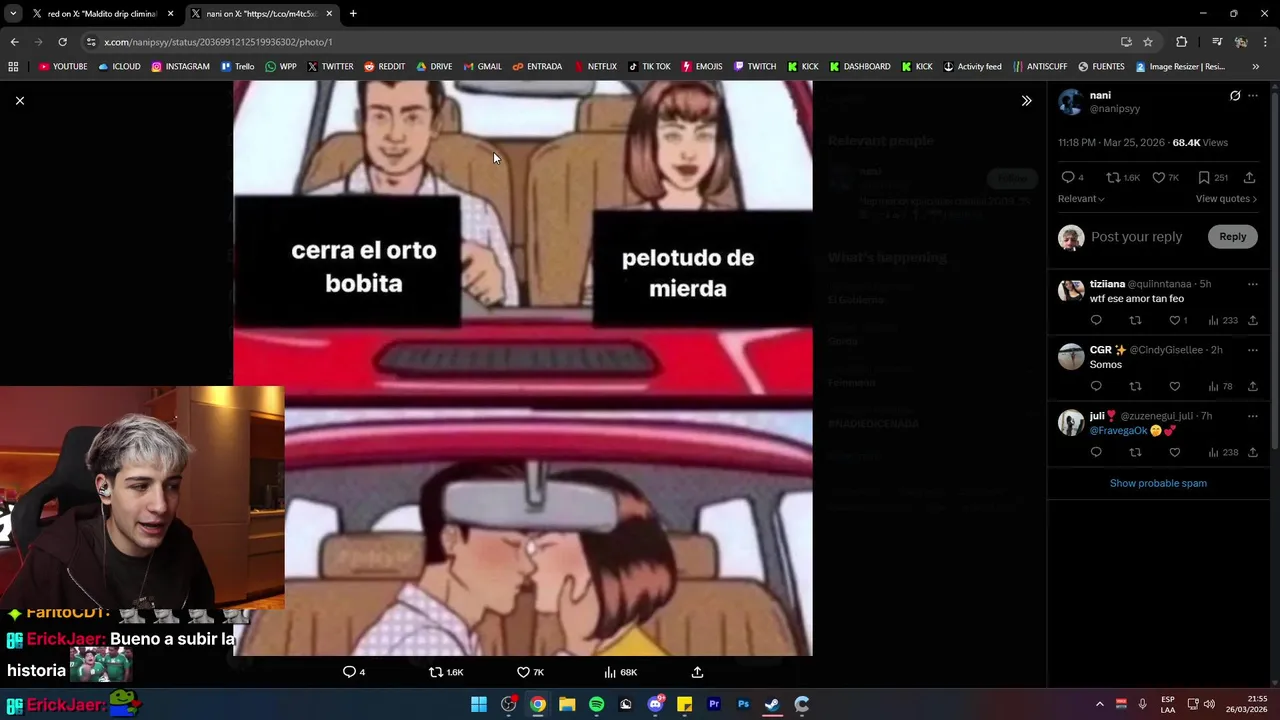Expand the Relevant sort dropdown
This screenshot has height=720, width=1280.
point(1081,199)
